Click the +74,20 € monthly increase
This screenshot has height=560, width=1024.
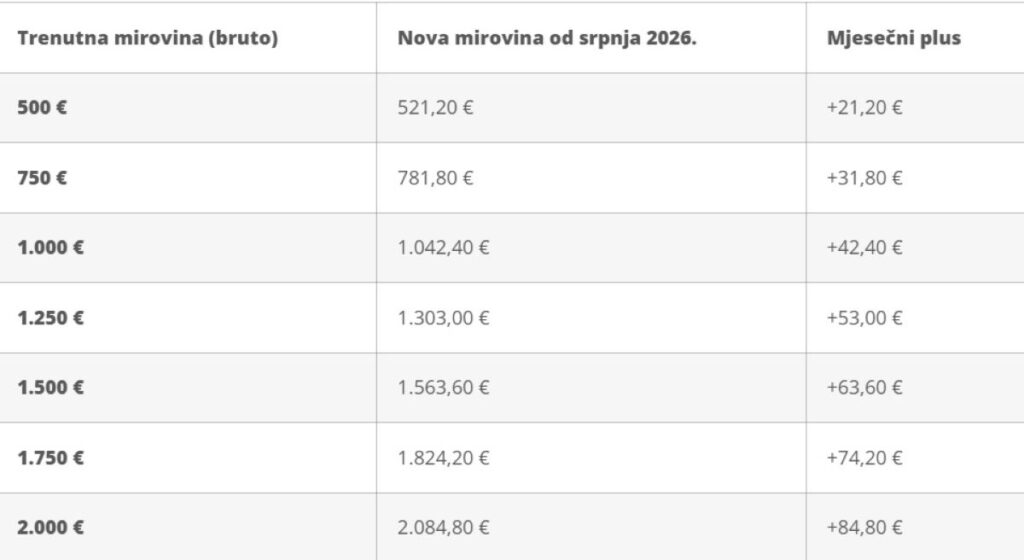click(x=864, y=458)
